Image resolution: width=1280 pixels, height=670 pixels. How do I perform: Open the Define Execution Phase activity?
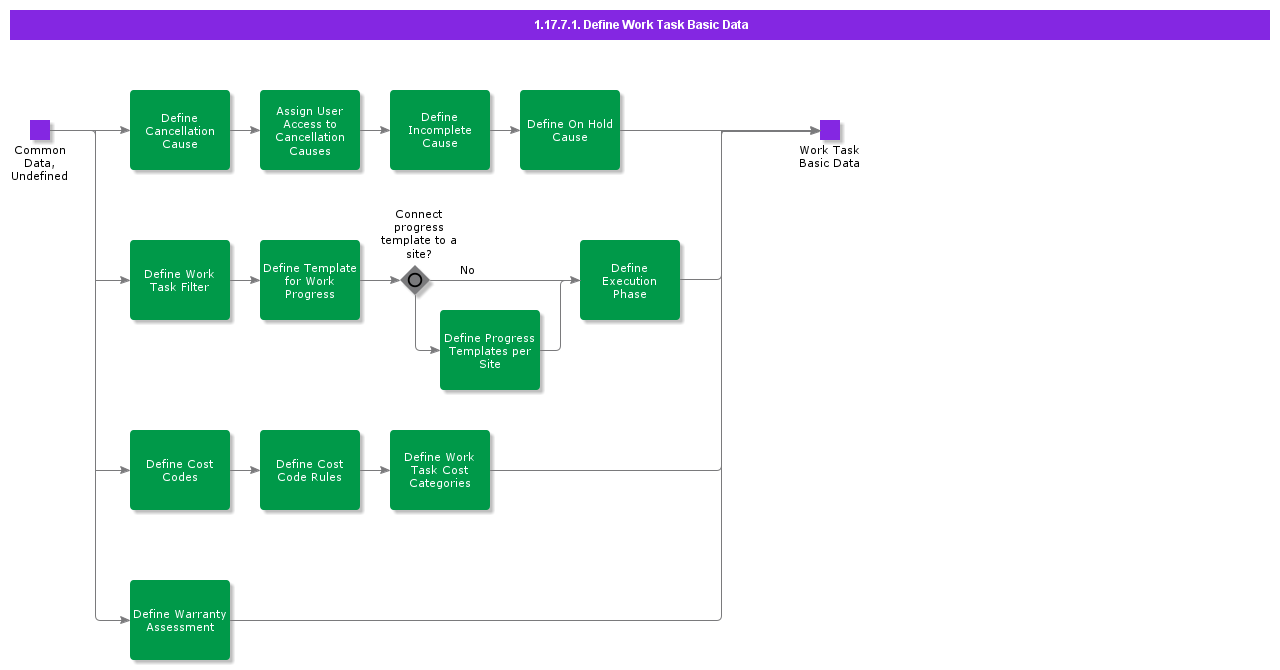pos(630,281)
